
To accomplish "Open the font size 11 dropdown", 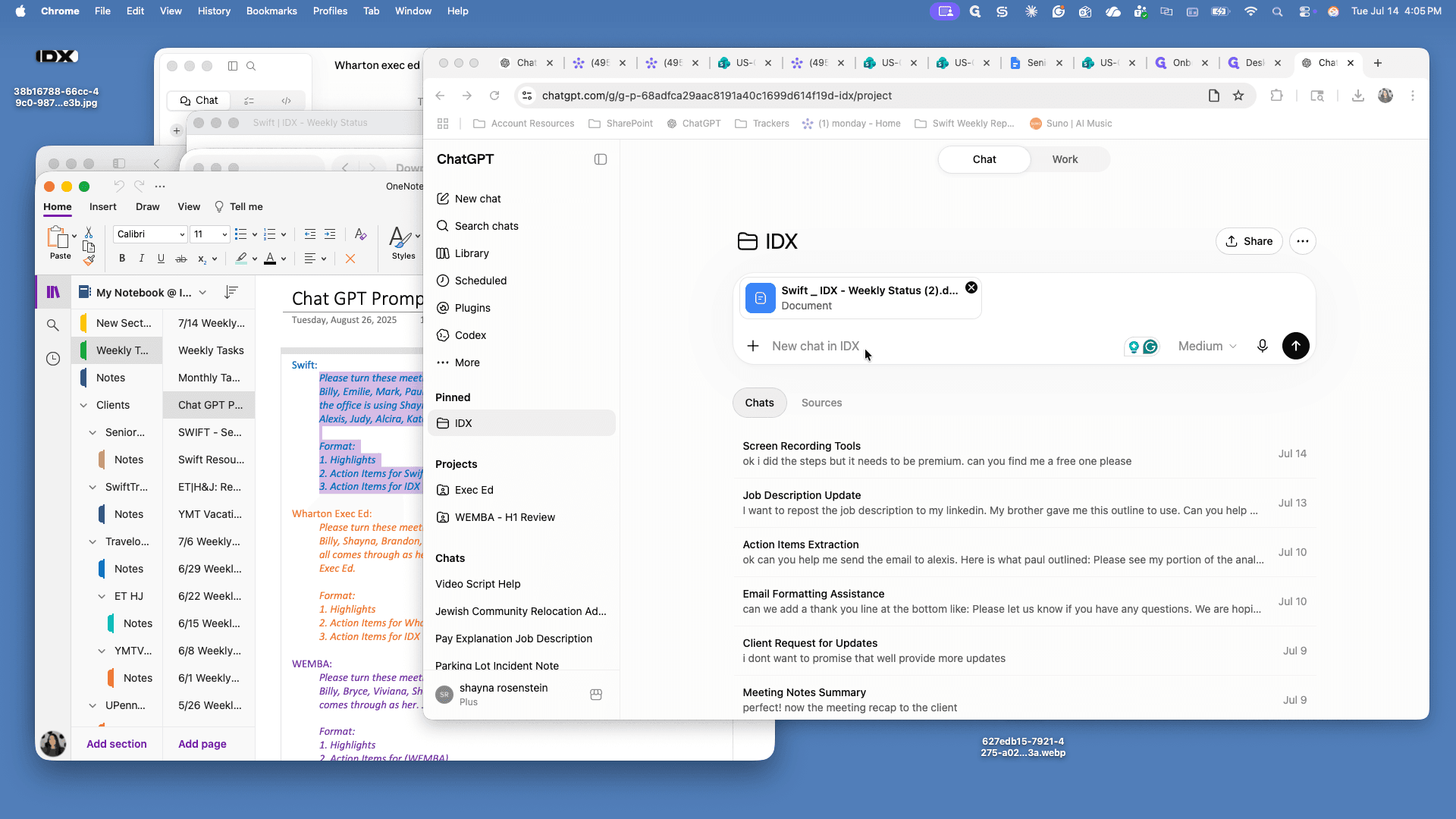I will (x=210, y=234).
